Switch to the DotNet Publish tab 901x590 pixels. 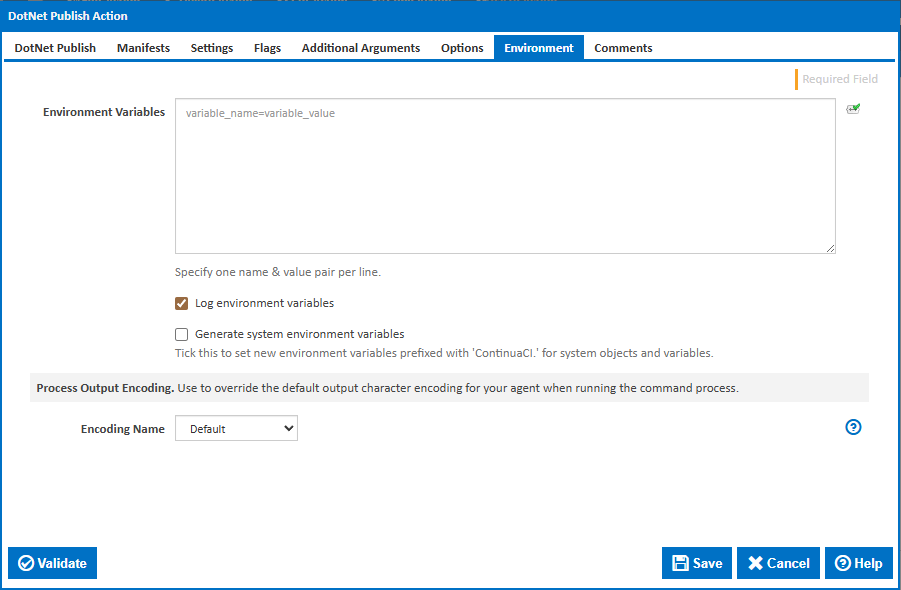pyautogui.click(x=54, y=47)
